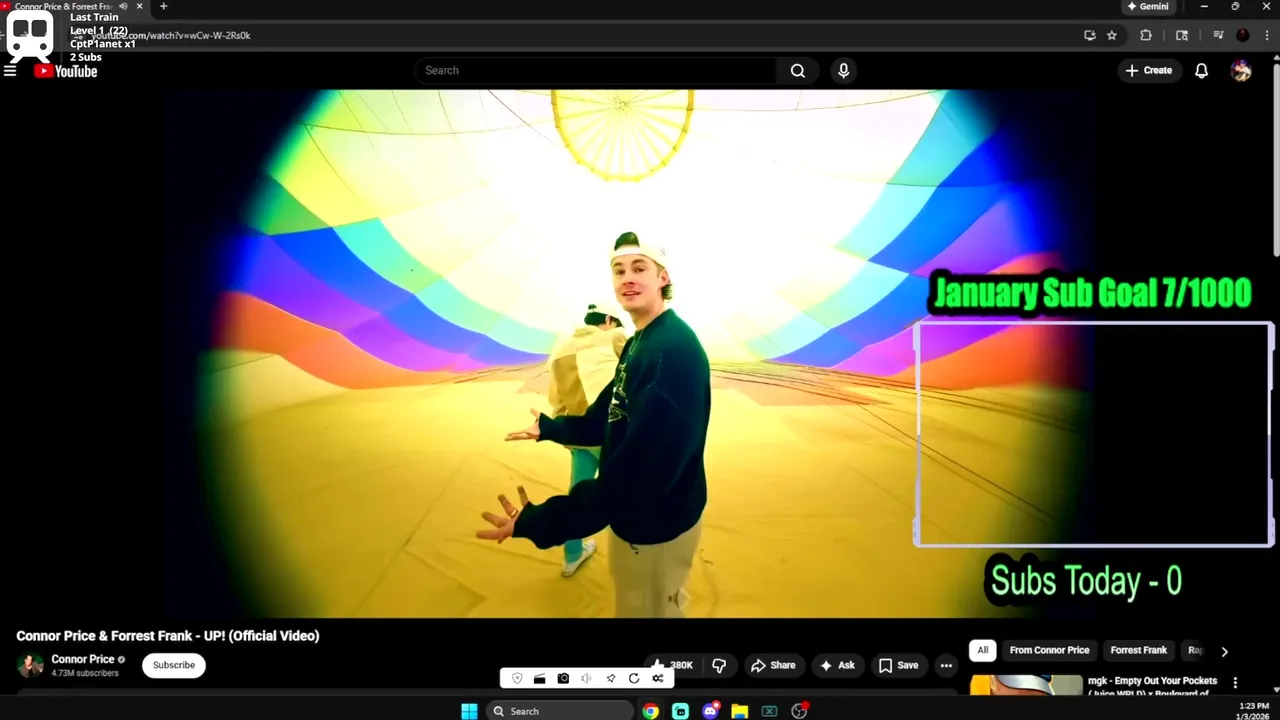Click the YouTube search field
The image size is (1280, 720).
click(x=596, y=71)
